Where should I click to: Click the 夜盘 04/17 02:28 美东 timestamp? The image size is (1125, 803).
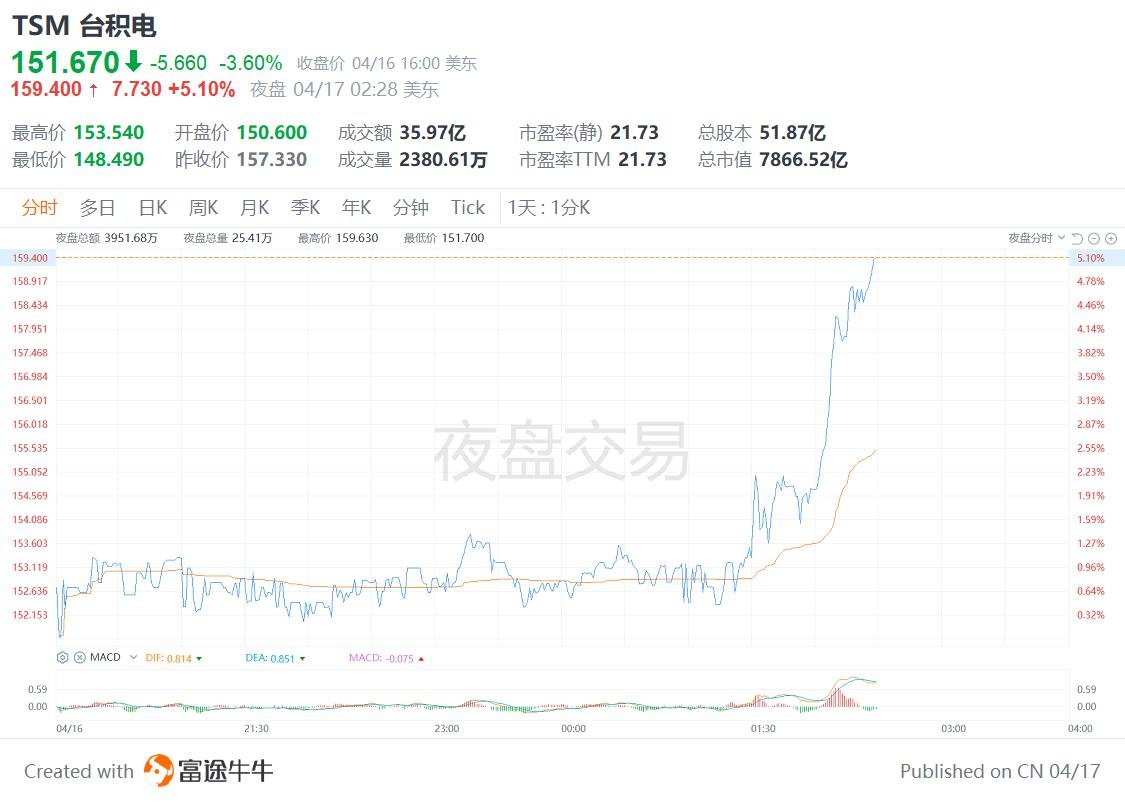point(344,90)
